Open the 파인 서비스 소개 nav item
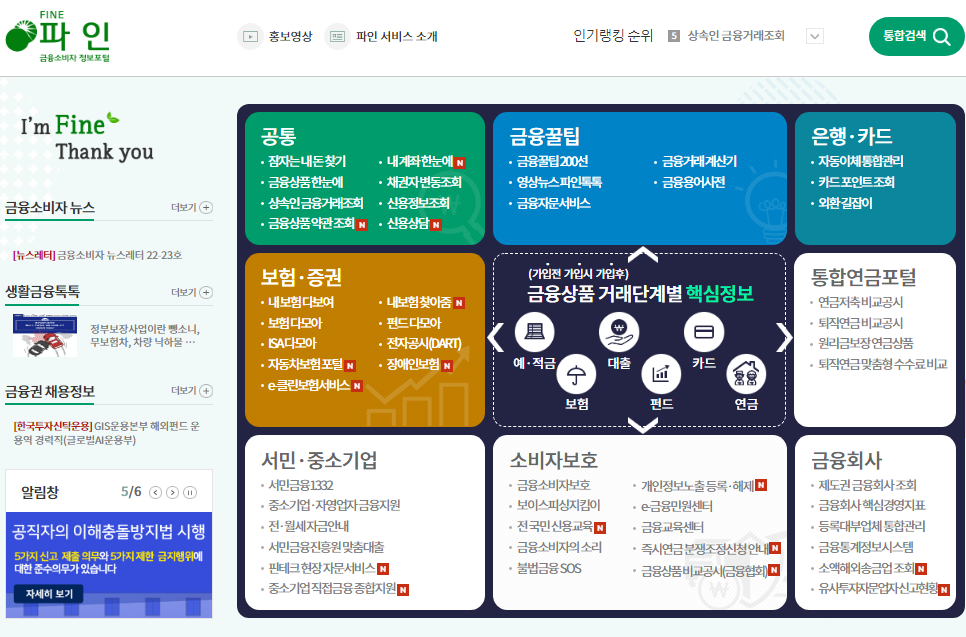This screenshot has height=637, width=966. point(388,37)
